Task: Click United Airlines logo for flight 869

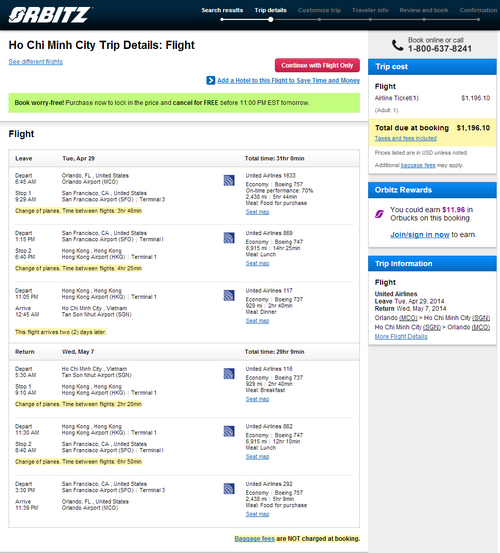Action: 229,238
